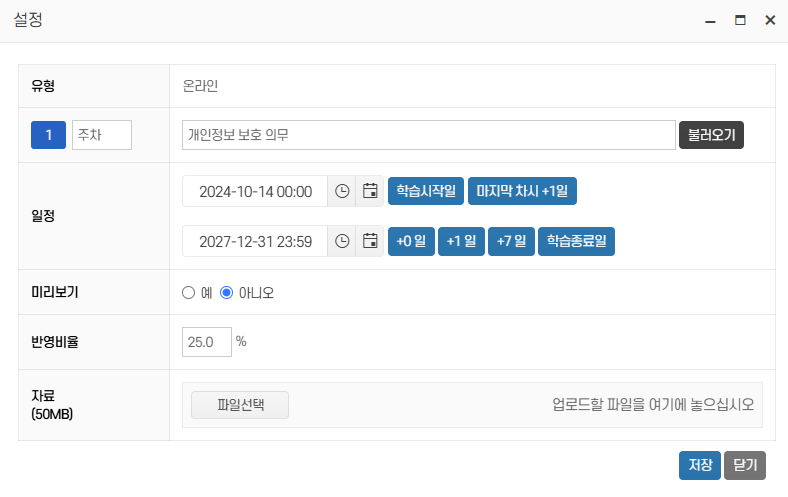The height and width of the screenshot is (497, 788).
Task: Click the 불러오기 button
Action: pyautogui.click(x=711, y=135)
